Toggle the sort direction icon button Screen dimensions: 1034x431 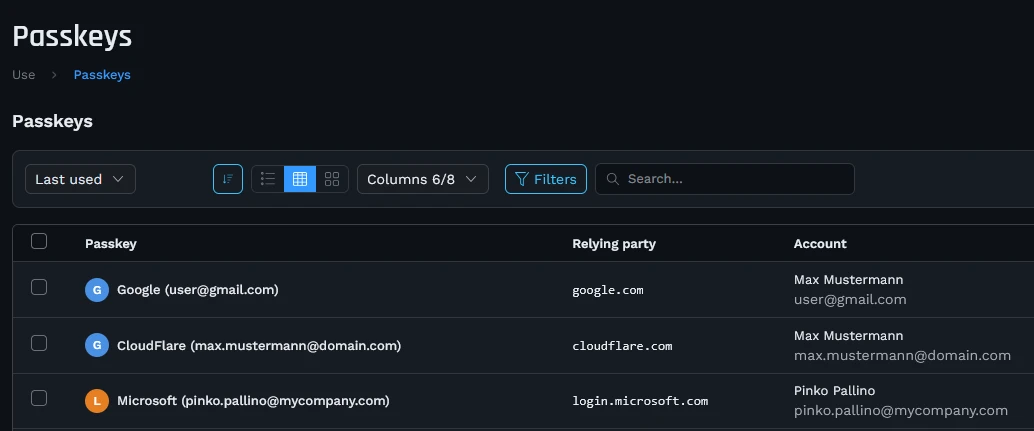[228, 179]
